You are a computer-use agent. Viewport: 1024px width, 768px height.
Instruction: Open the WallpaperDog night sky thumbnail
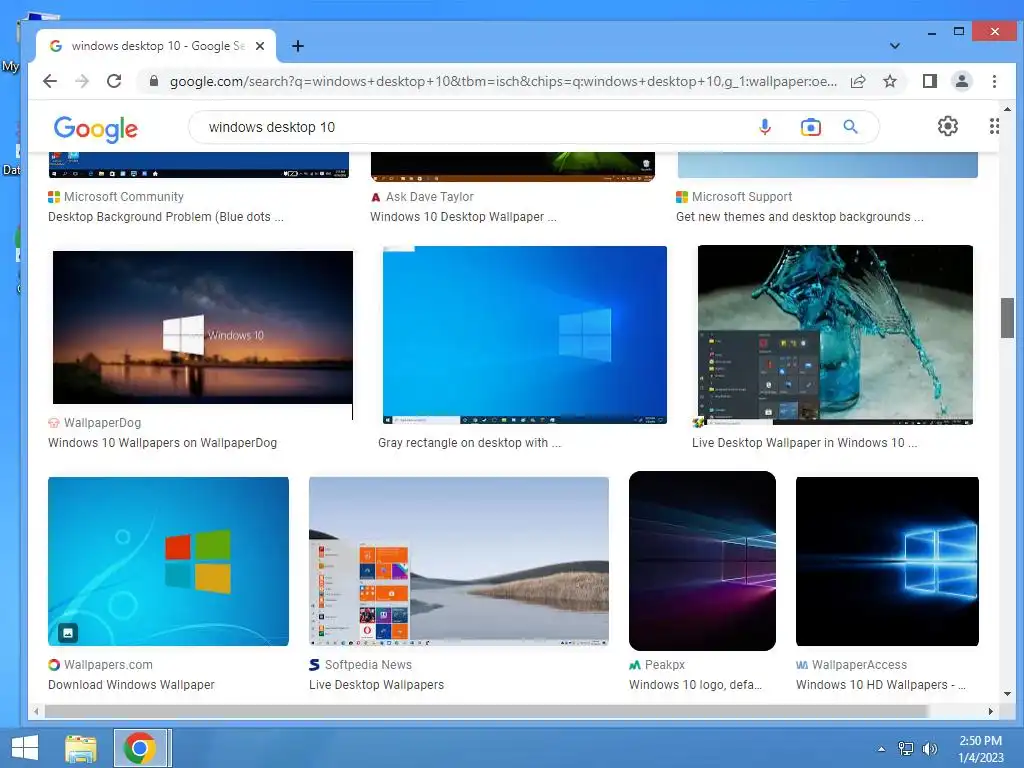pos(202,327)
